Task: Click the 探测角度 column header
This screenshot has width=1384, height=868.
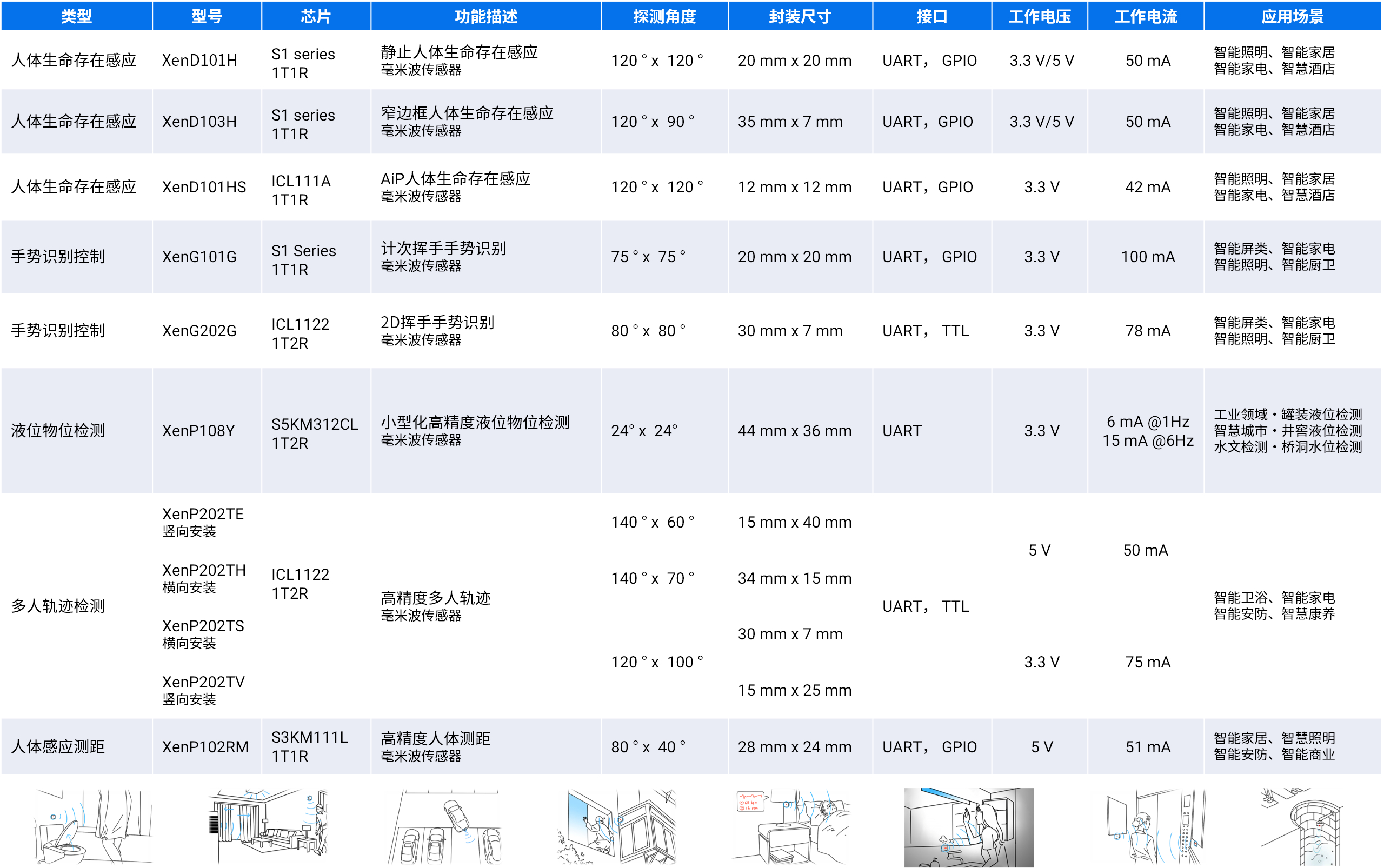Action: tap(664, 16)
